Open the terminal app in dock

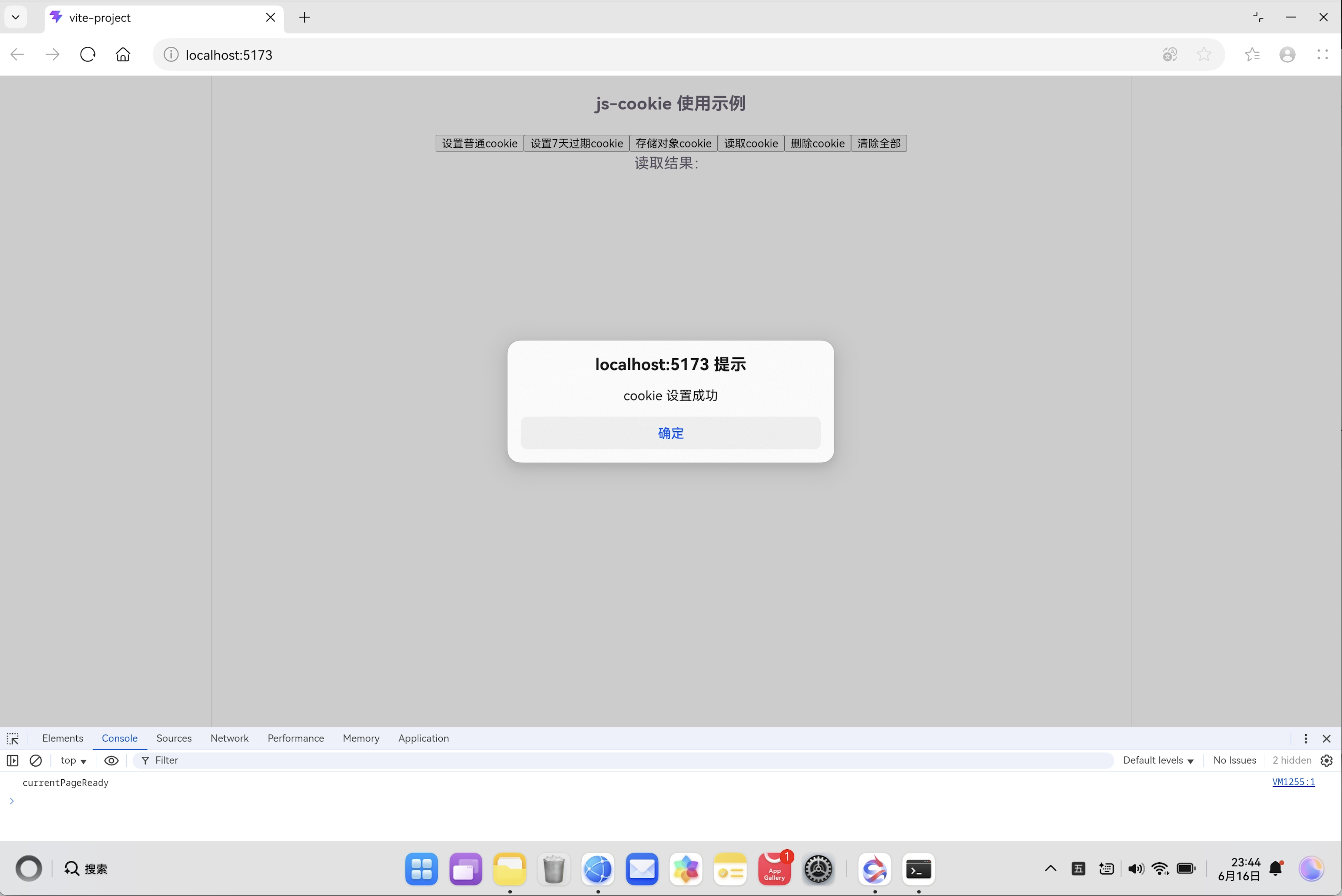pyautogui.click(x=919, y=869)
